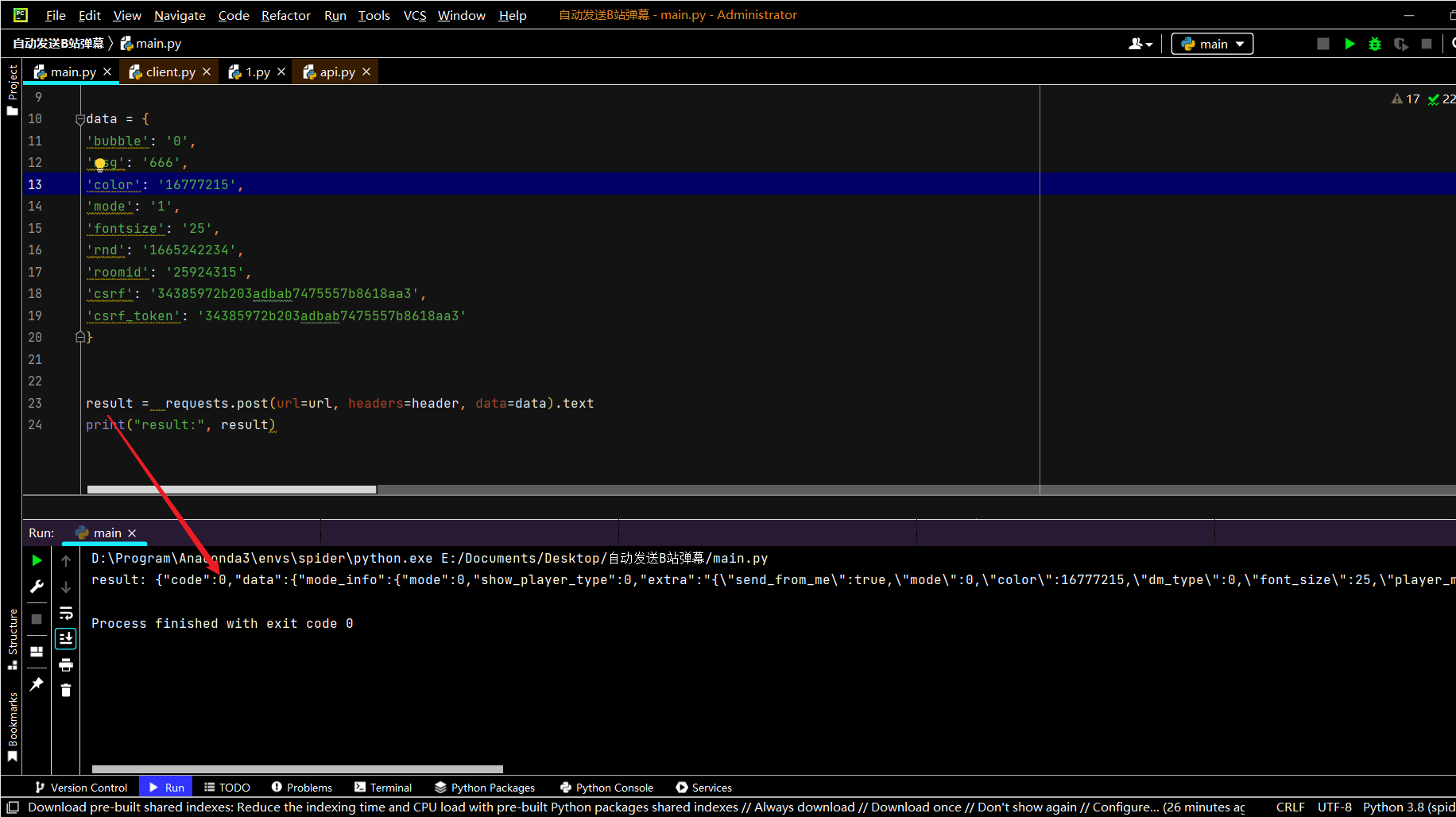The image size is (1456, 817).
Task: Collapse the fold marker at line 20
Action: [79, 337]
